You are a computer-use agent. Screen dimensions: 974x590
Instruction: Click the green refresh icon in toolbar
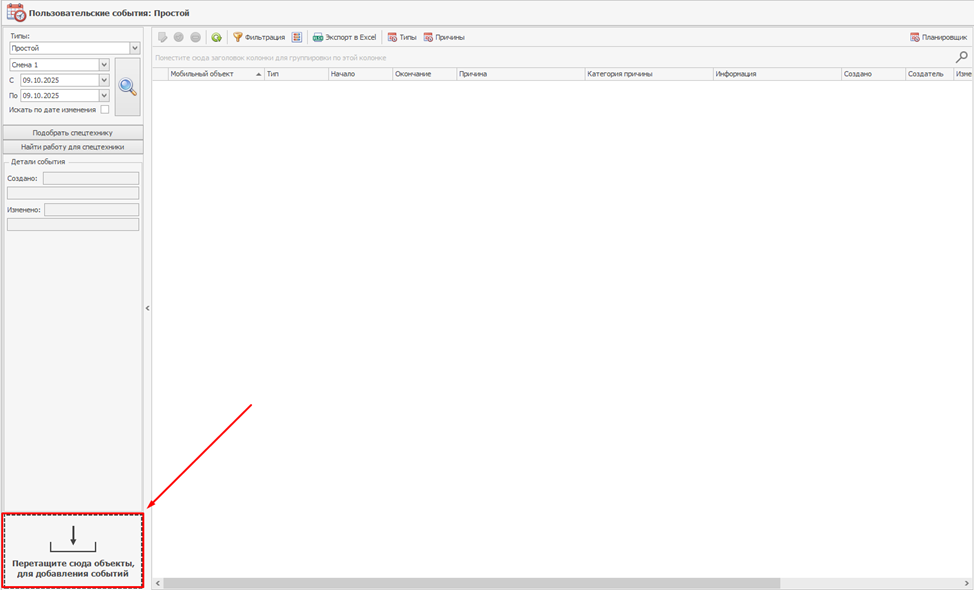point(216,37)
